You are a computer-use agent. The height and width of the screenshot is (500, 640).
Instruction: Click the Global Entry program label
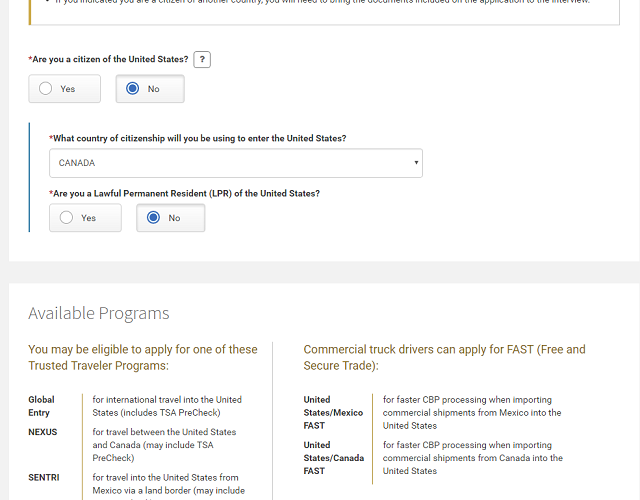41,406
